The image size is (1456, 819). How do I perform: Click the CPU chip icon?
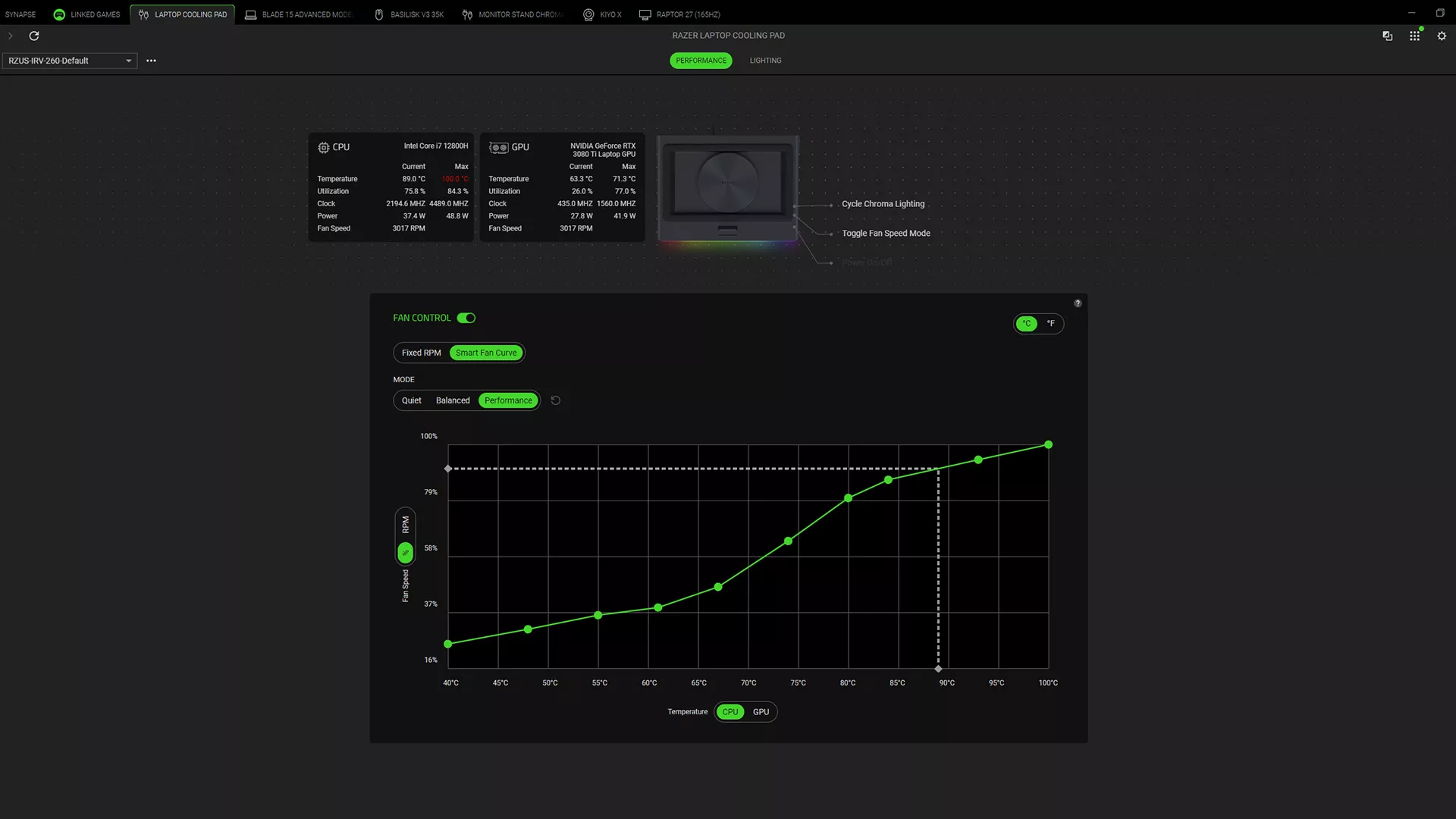[324, 147]
